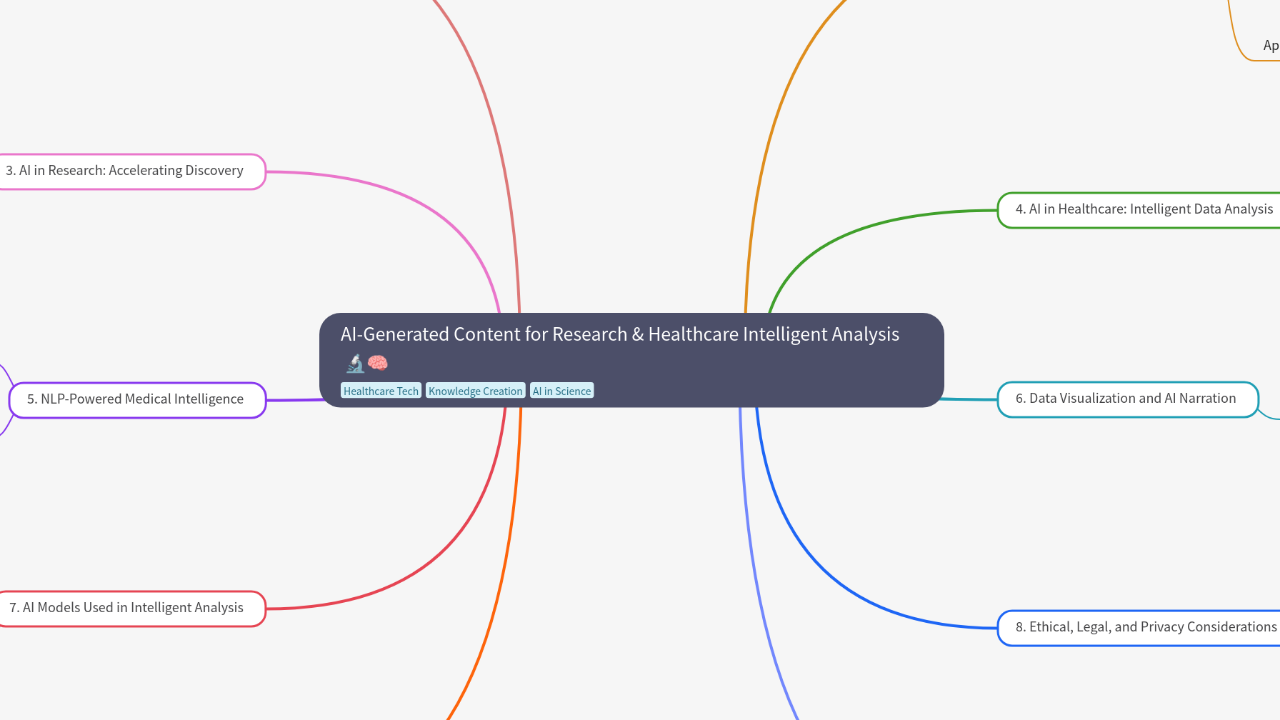
Task: Select the blue branch leading to node 8
Action: (850, 590)
